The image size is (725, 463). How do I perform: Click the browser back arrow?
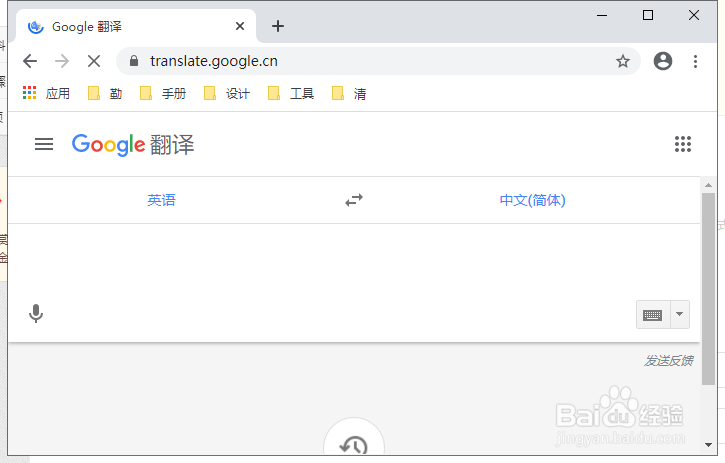[x=30, y=61]
